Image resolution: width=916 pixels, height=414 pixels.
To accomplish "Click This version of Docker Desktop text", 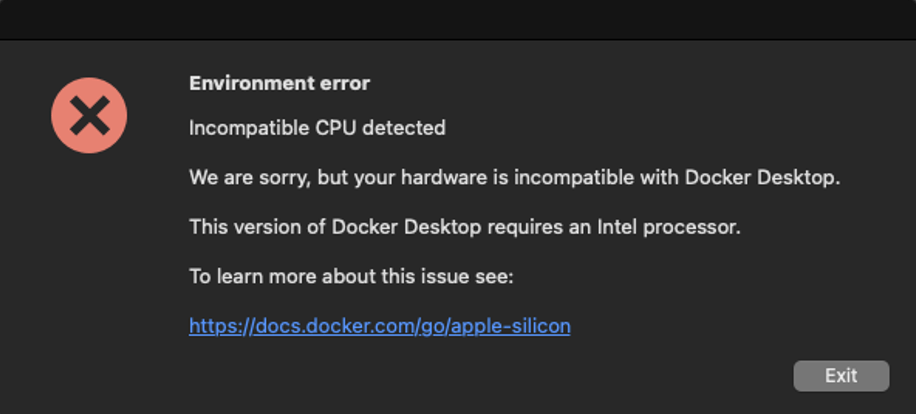I will (x=335, y=227).
